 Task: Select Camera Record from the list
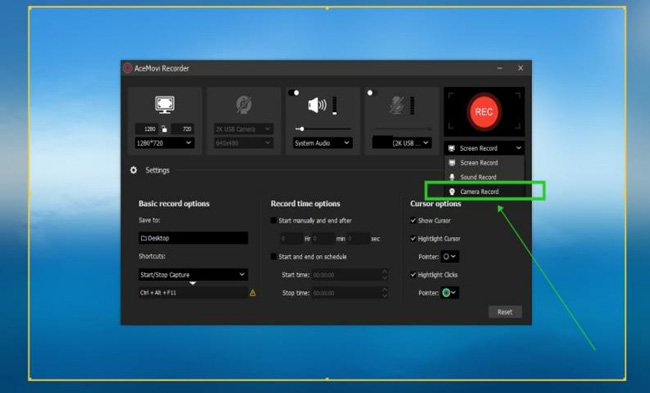pyautogui.click(x=484, y=192)
